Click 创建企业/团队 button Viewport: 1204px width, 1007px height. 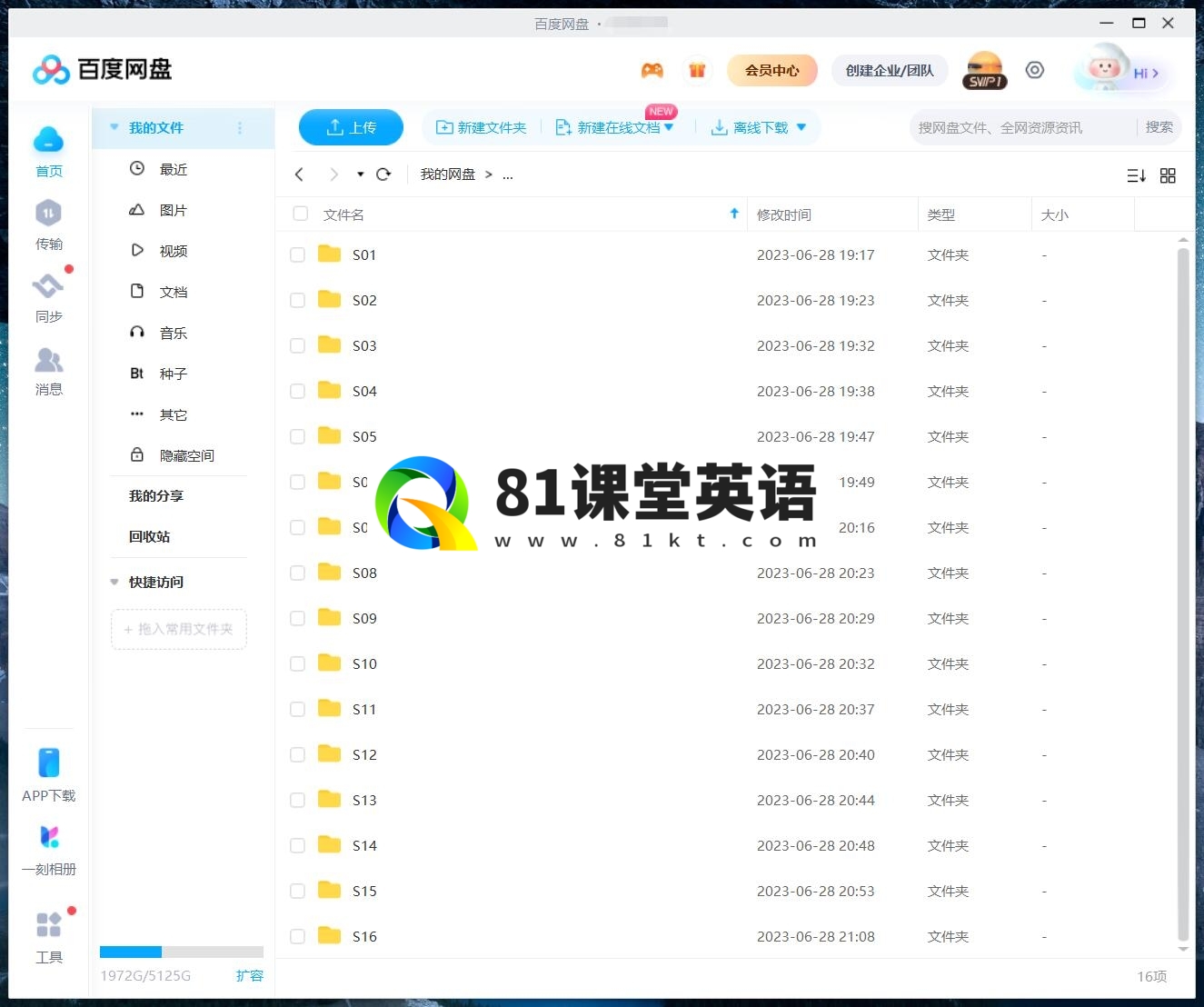pyautogui.click(x=890, y=70)
